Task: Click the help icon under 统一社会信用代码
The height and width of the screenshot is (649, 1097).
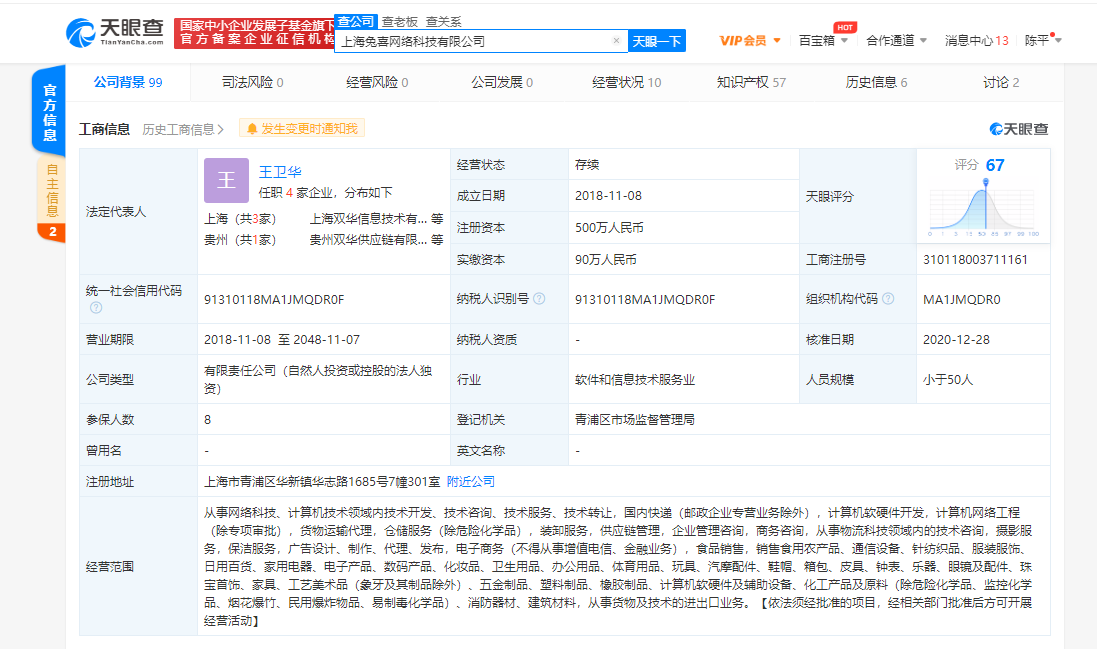Action: click(96, 308)
